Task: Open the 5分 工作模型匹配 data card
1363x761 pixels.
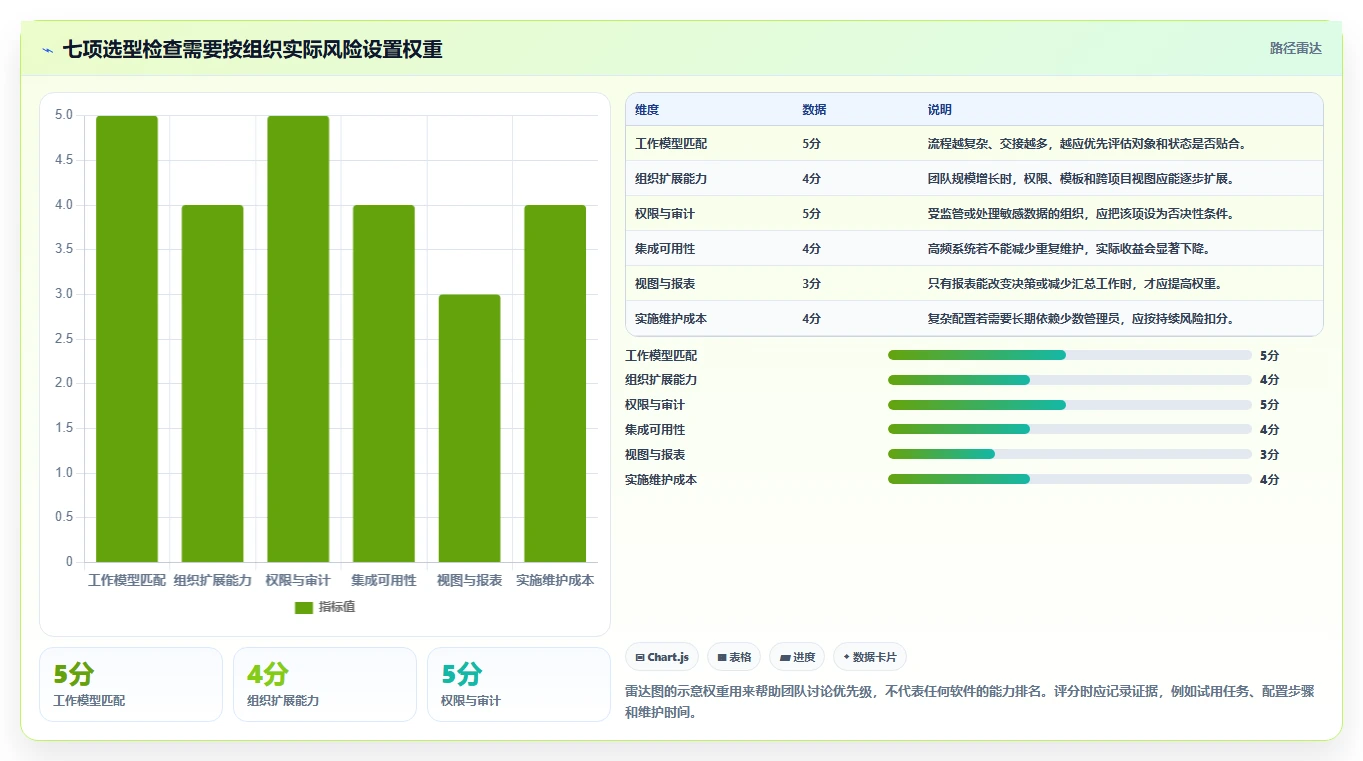Action: (x=131, y=684)
